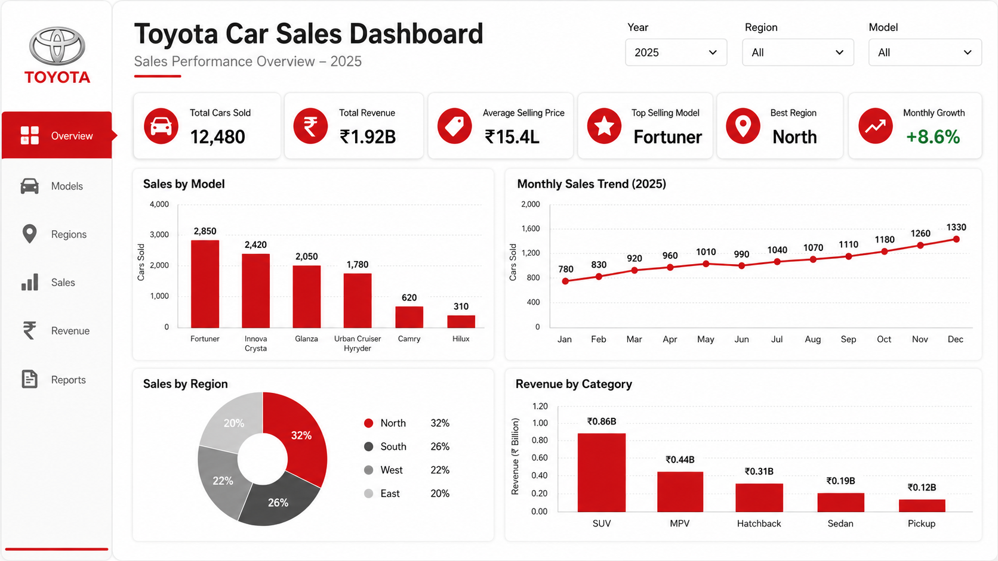This screenshot has width=998, height=561.
Task: Click the 26% South slice of donut chart
Action: pyautogui.click(x=279, y=501)
